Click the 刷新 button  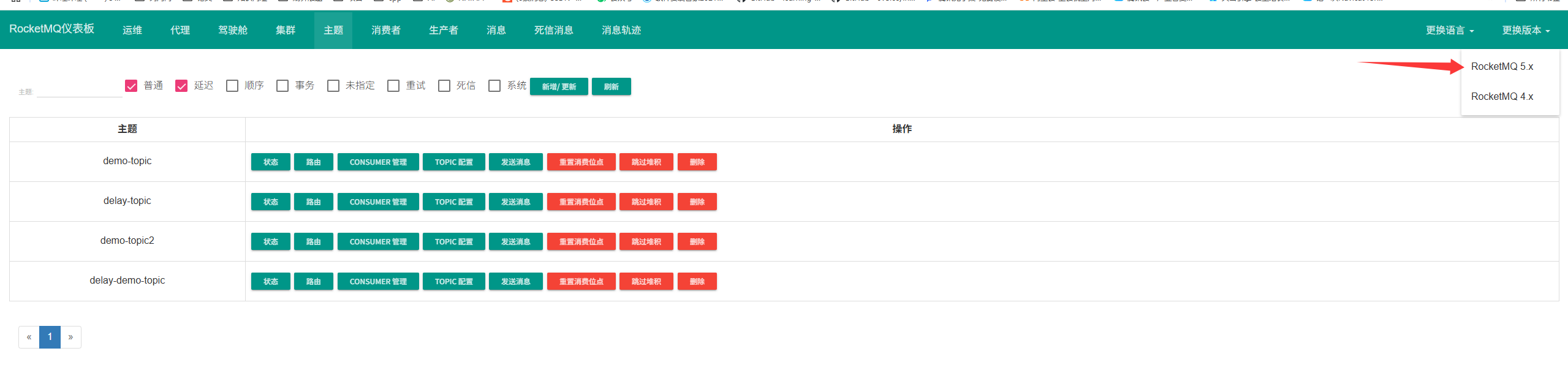point(612,86)
